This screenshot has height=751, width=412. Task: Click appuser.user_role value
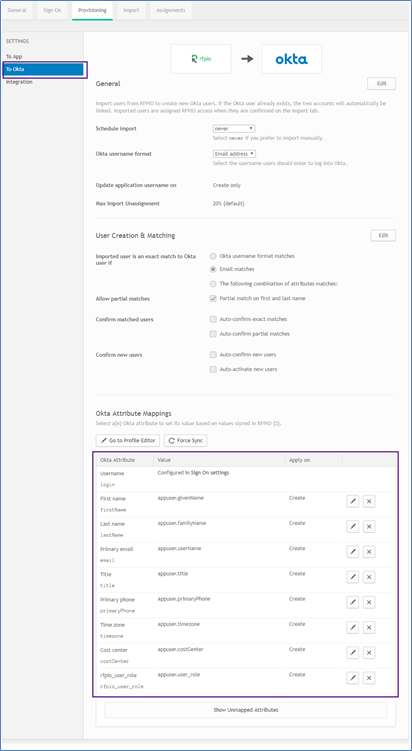point(179,674)
